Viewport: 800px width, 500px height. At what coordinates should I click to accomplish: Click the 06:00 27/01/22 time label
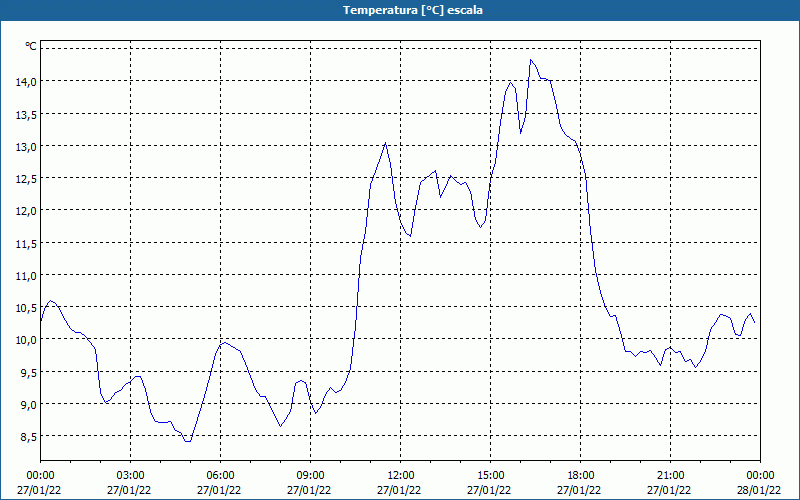click(219, 483)
